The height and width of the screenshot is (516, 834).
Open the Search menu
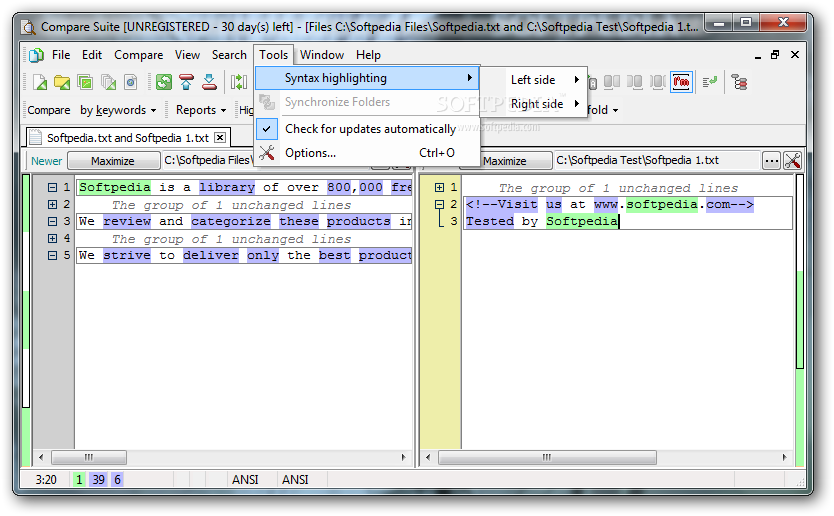[229, 55]
